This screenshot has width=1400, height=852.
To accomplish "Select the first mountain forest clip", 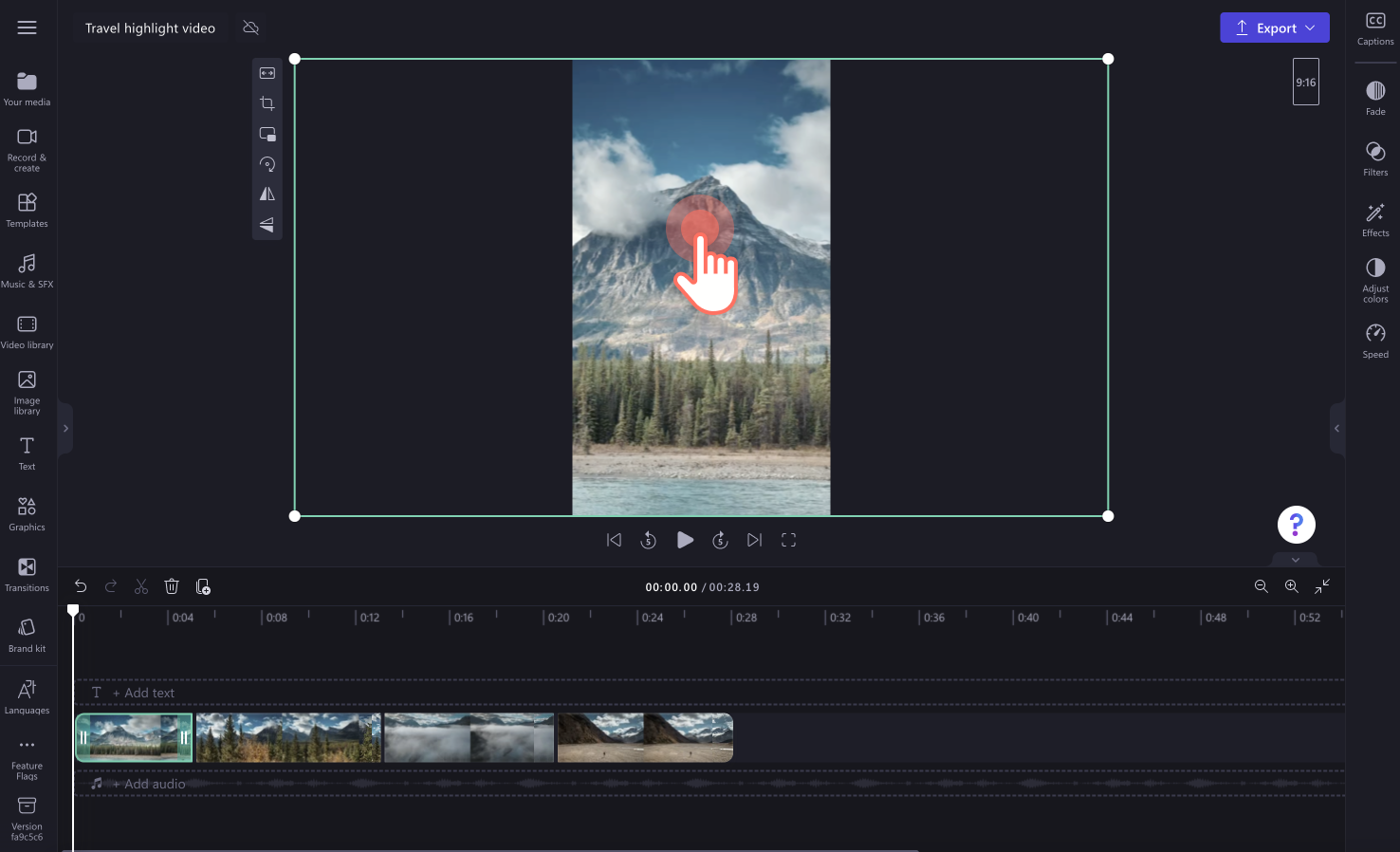I will point(134,737).
